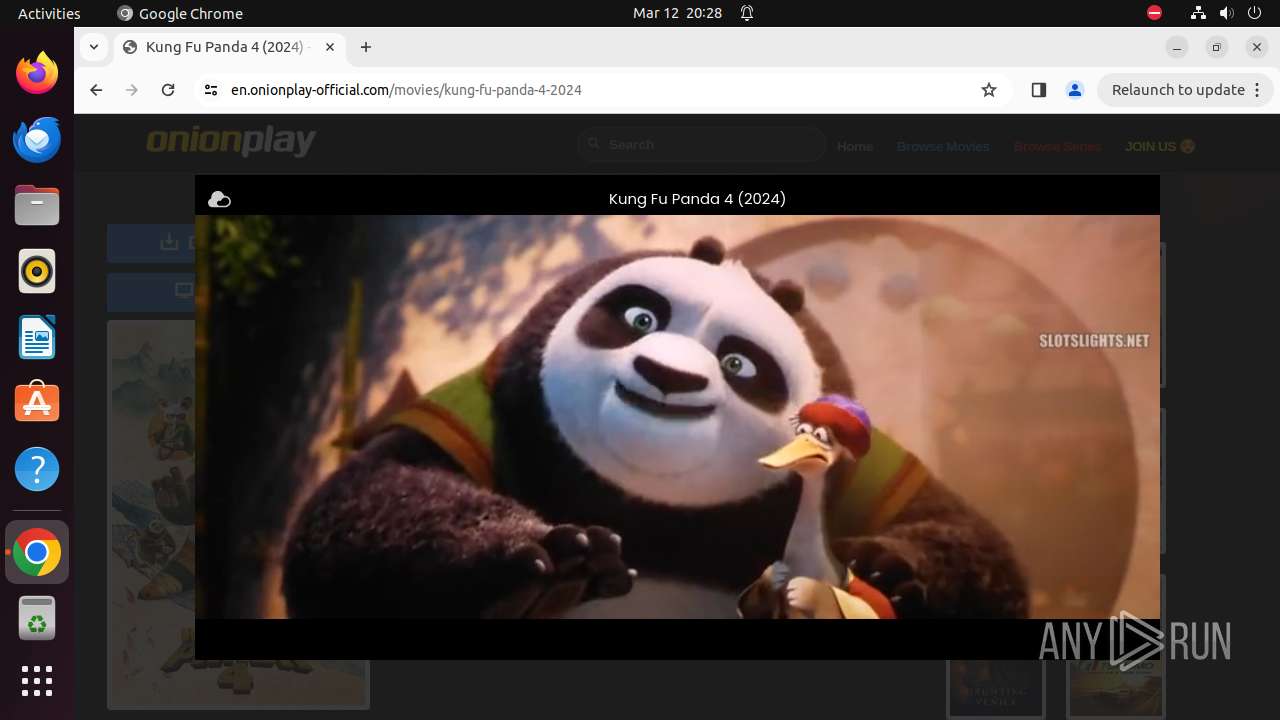
Task: Open the Files manager in dock
Action: 37,205
